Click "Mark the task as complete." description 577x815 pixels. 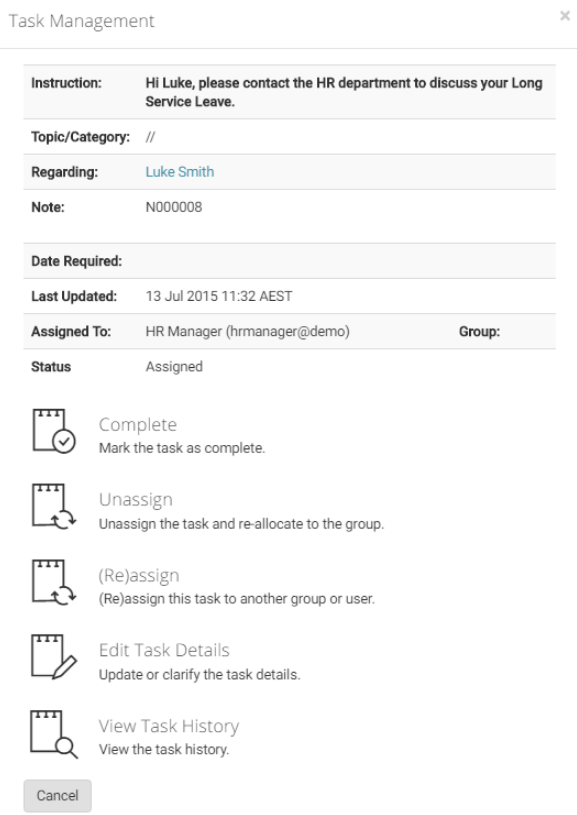point(182,448)
